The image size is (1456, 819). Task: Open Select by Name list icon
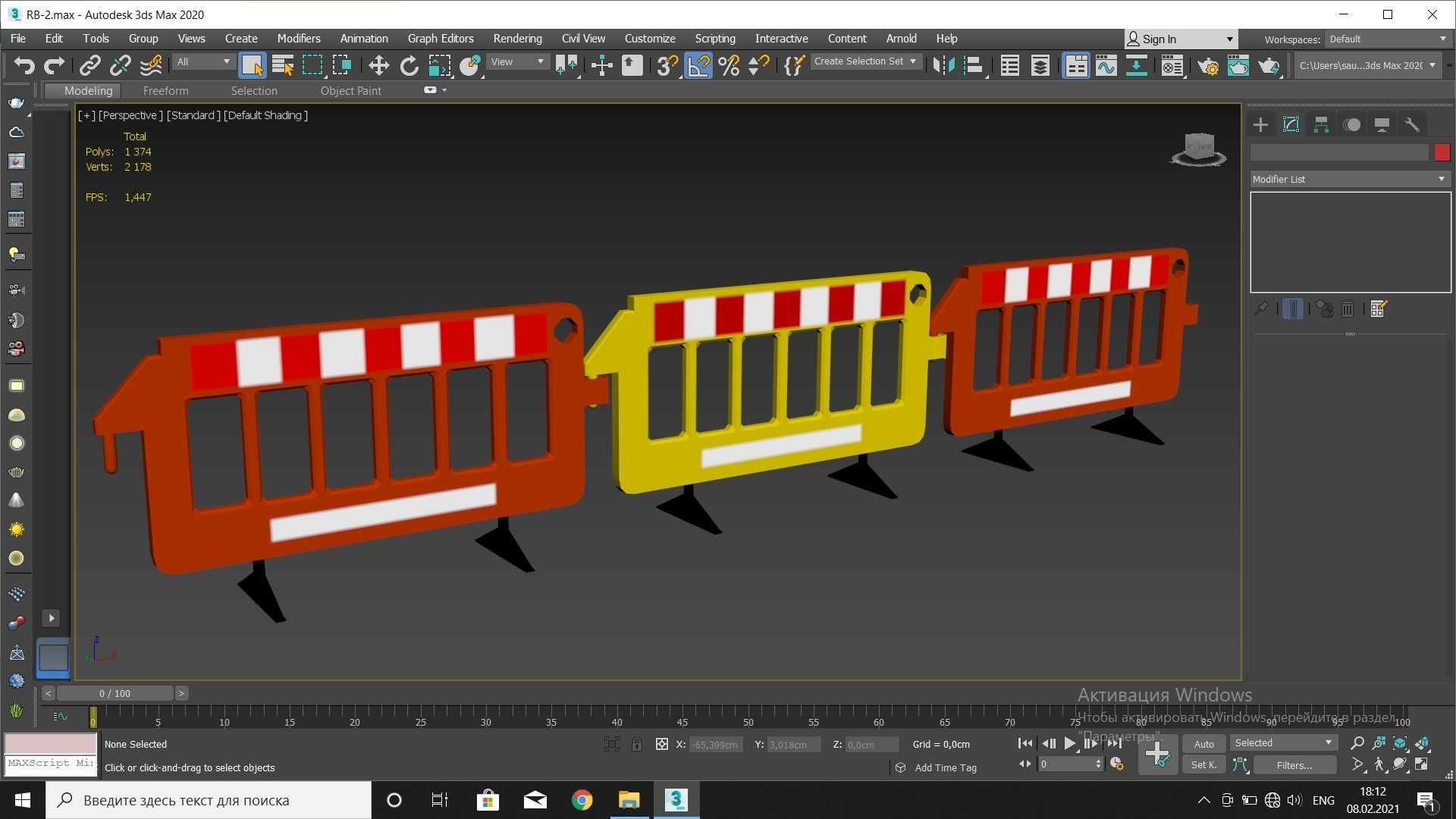tap(282, 66)
